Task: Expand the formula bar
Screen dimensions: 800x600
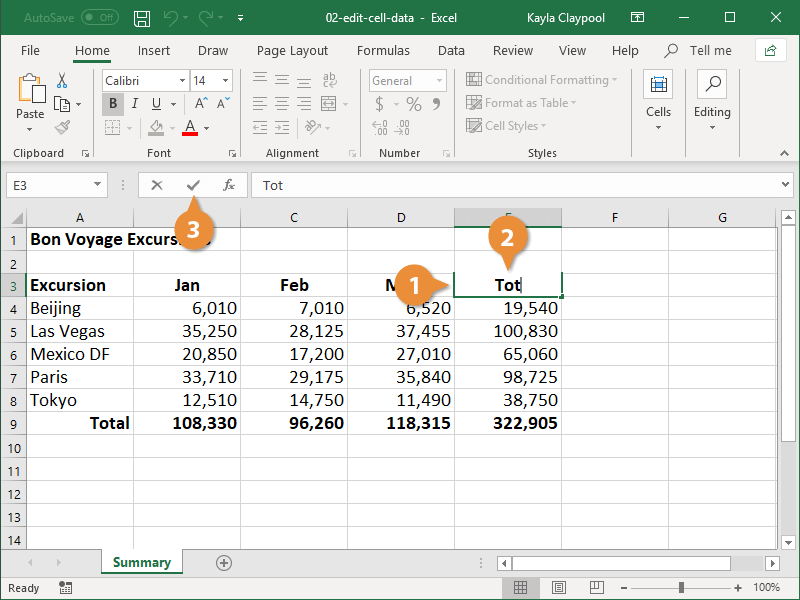Action: click(785, 185)
